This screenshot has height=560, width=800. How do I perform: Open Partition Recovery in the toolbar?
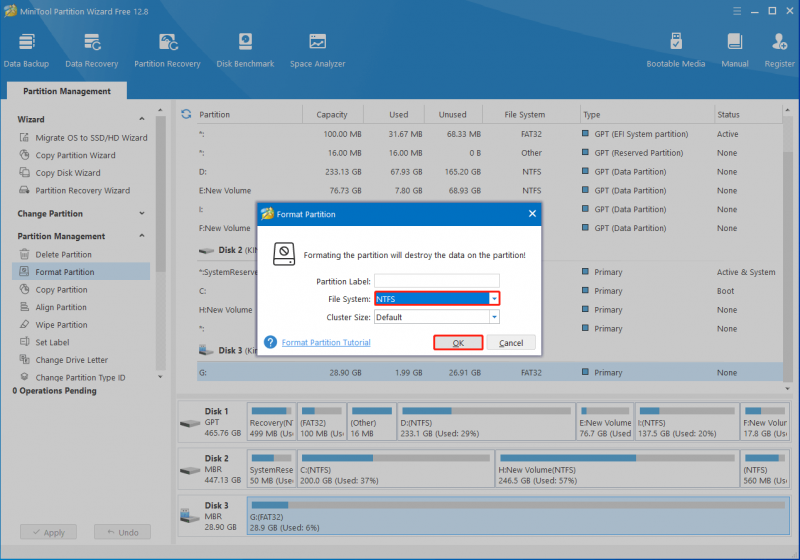[x=167, y=50]
